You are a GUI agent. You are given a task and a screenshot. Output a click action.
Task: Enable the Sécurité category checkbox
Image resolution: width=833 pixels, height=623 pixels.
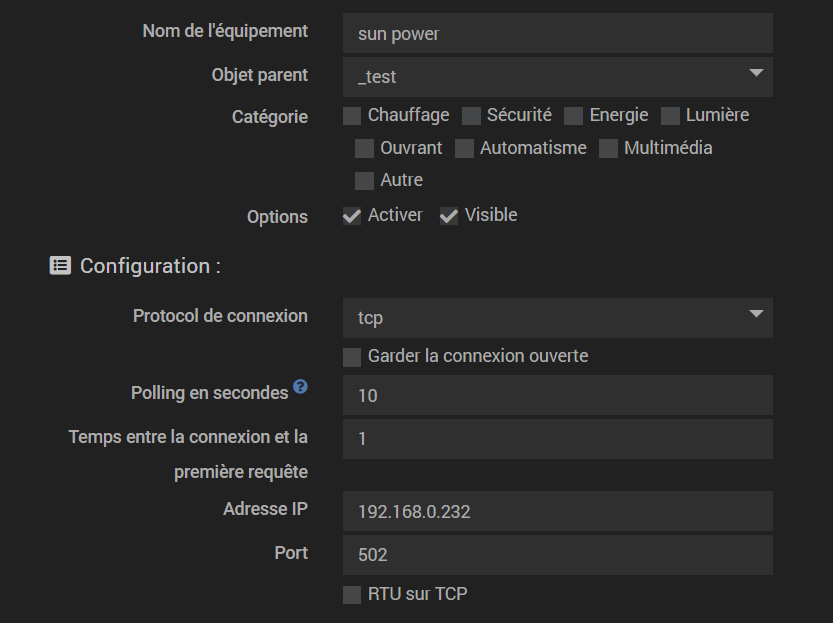471,116
